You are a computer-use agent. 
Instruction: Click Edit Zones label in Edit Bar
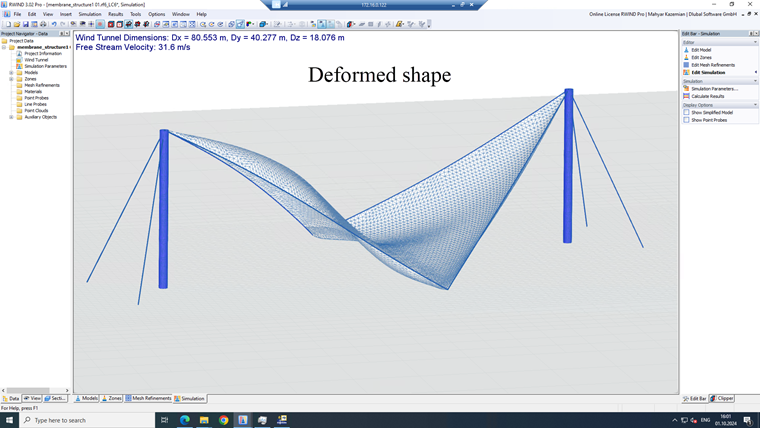tap(701, 57)
